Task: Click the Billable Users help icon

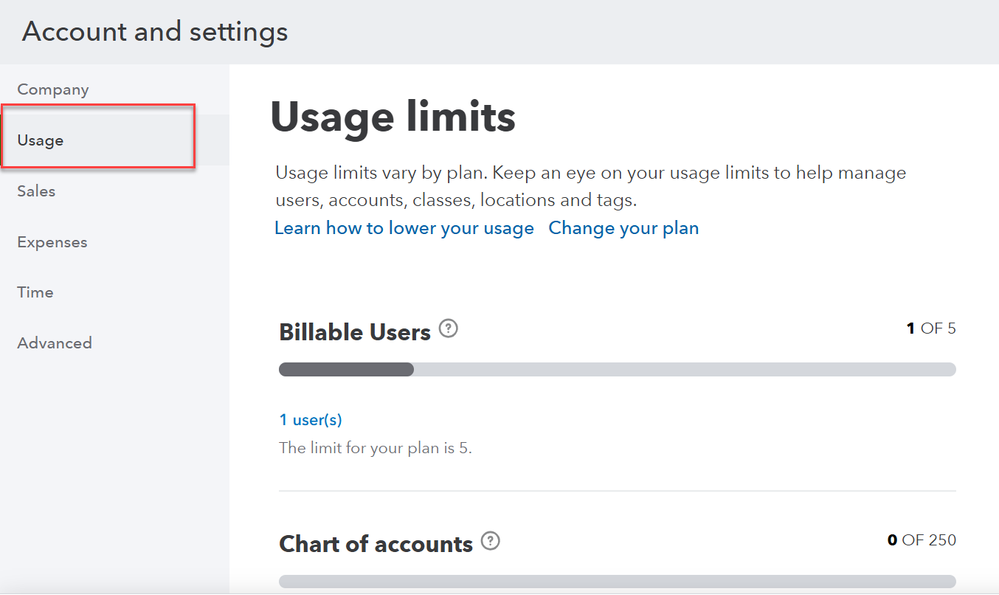Action: click(449, 329)
